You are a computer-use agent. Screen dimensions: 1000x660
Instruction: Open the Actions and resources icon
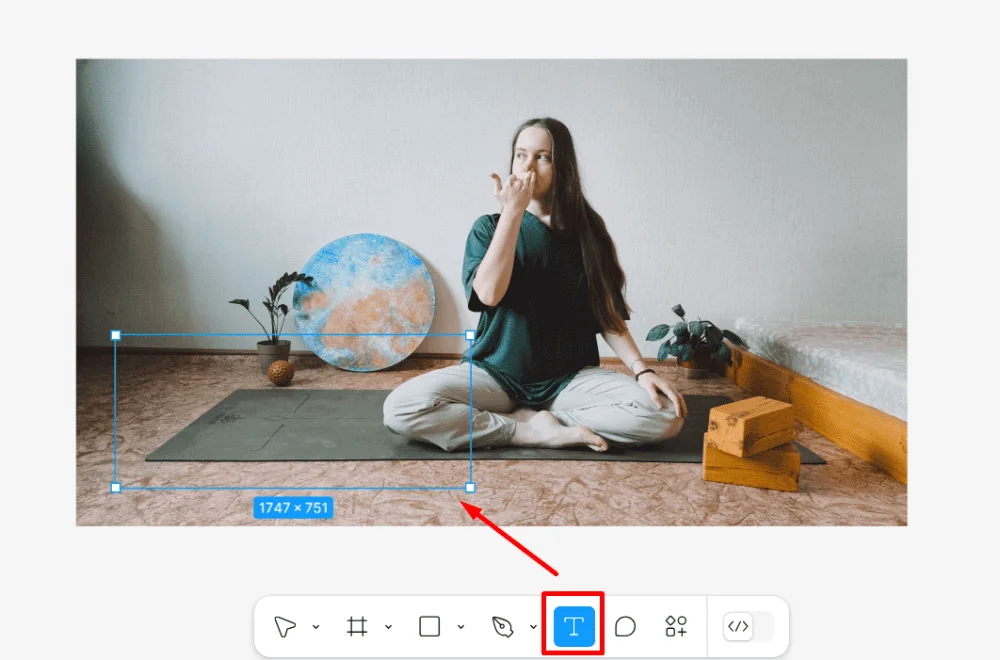pyautogui.click(x=676, y=626)
